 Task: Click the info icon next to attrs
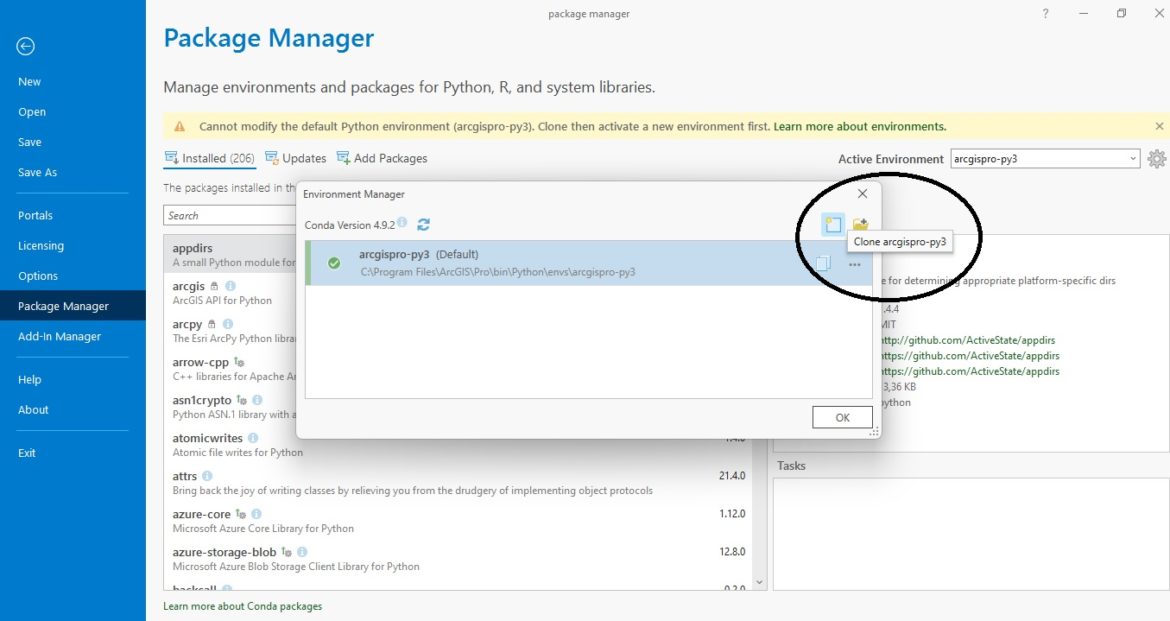207,476
